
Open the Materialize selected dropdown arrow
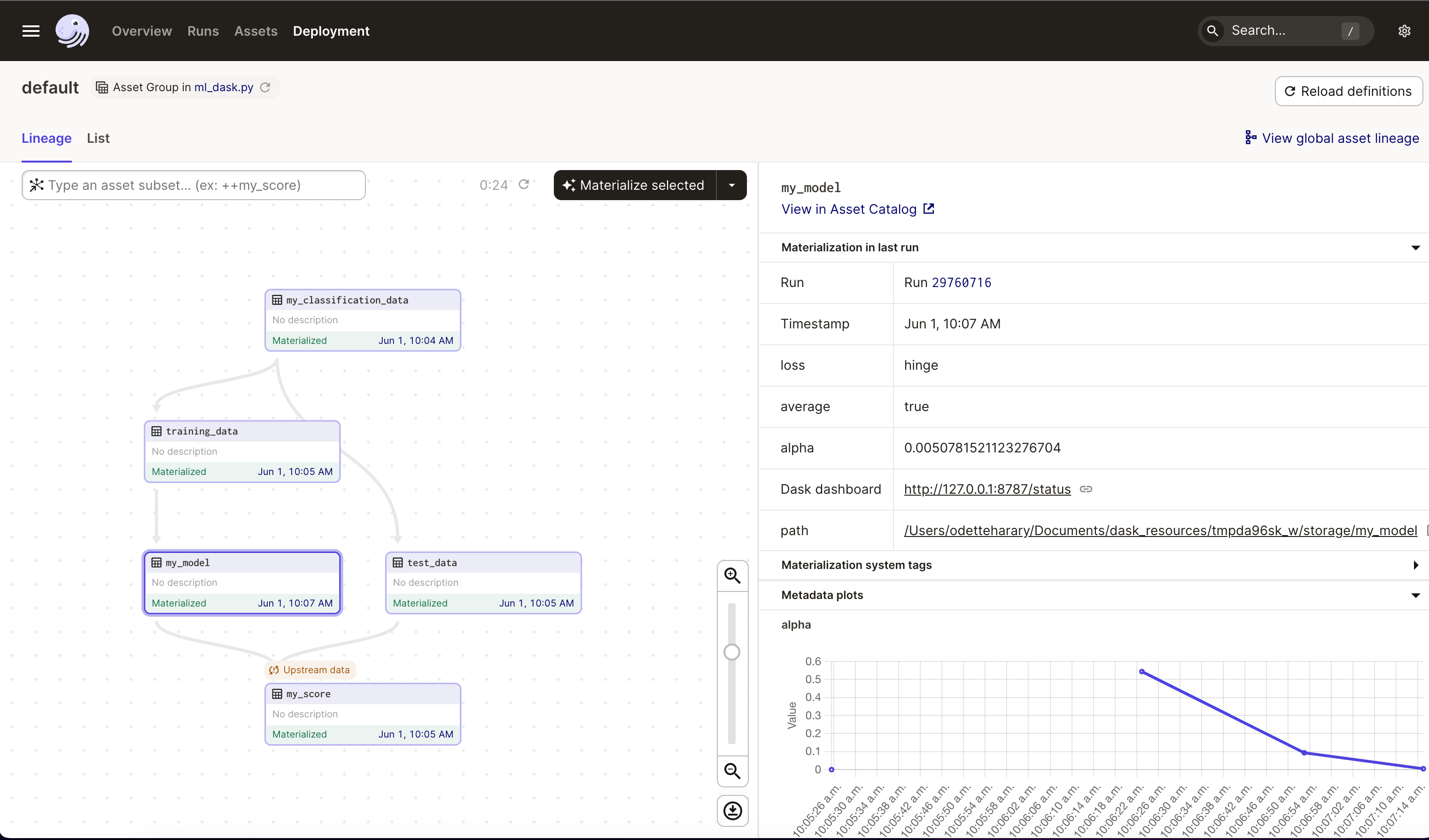tap(731, 185)
